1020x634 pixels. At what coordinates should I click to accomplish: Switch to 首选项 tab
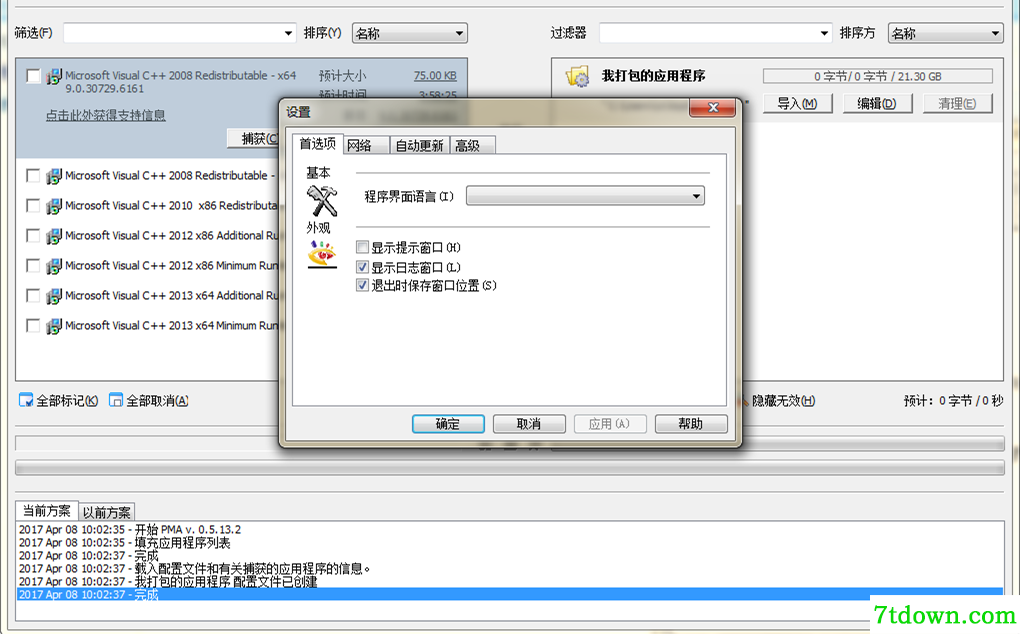coord(317,144)
